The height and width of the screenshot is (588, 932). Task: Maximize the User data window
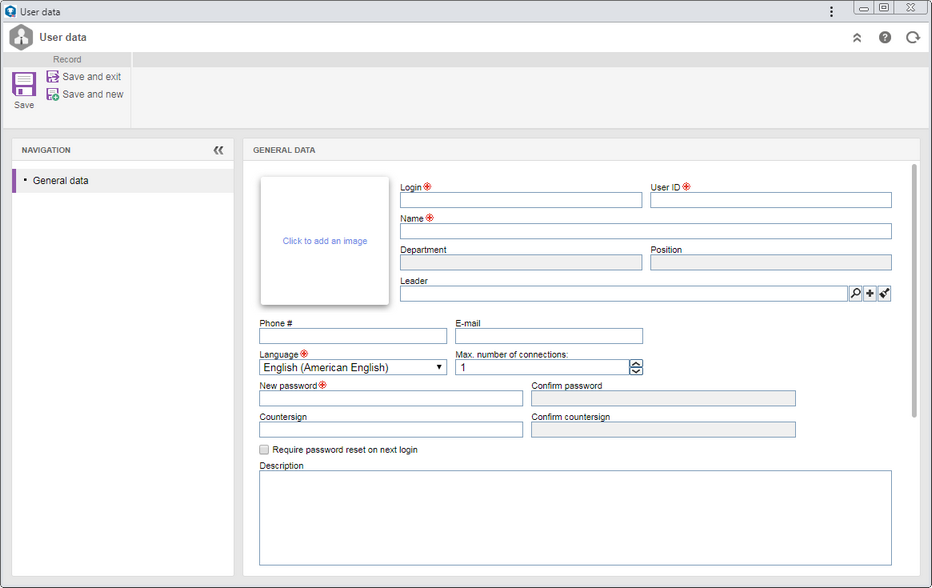(884, 8)
